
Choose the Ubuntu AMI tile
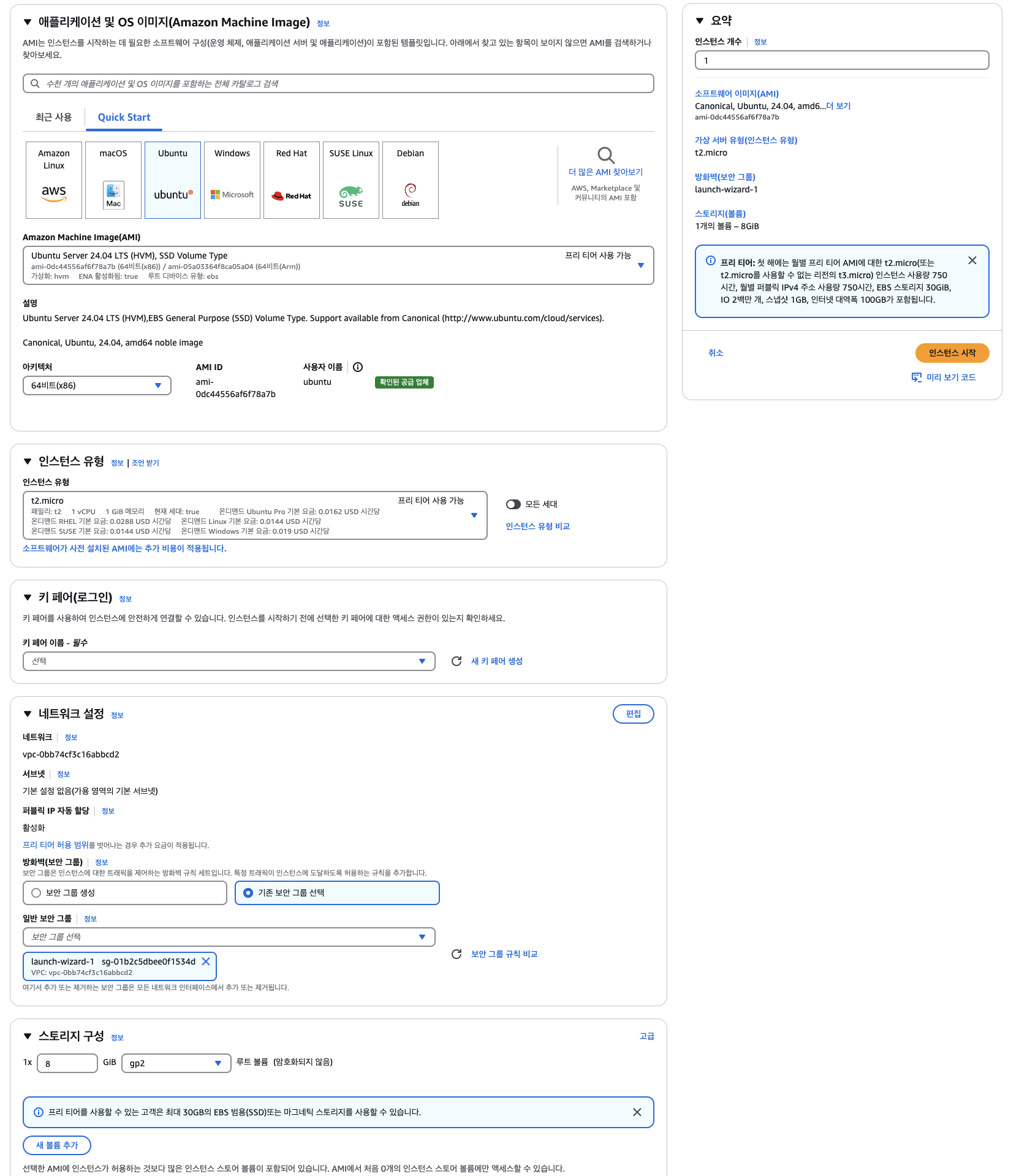click(173, 180)
